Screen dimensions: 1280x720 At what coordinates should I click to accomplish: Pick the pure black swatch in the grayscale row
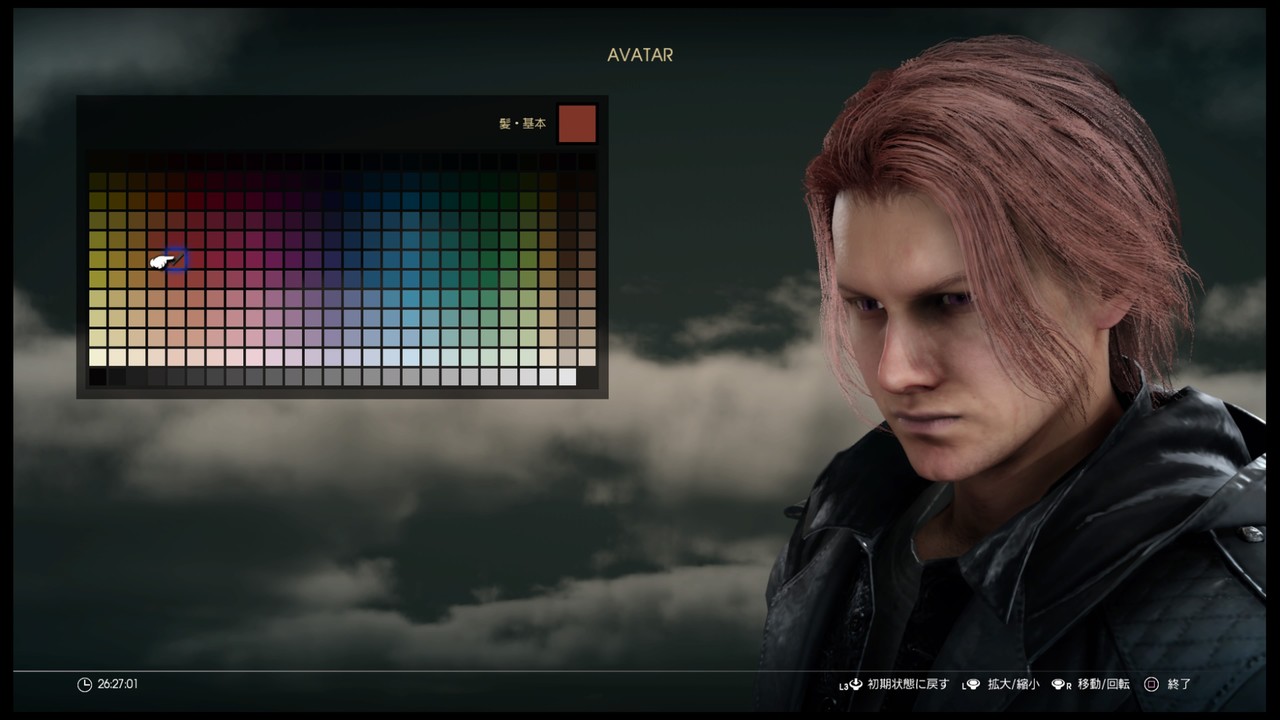[98, 377]
